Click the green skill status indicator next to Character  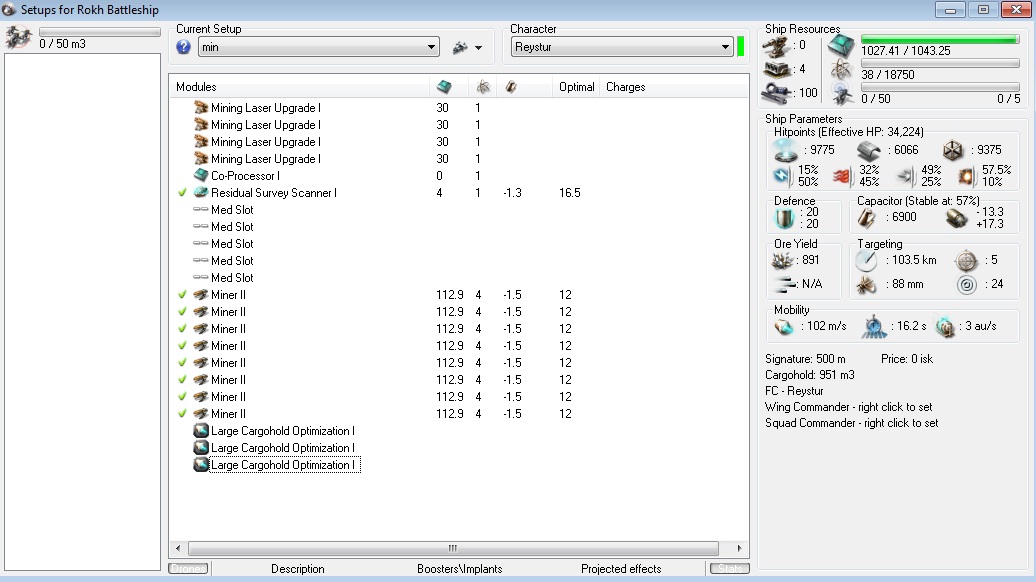(x=741, y=47)
